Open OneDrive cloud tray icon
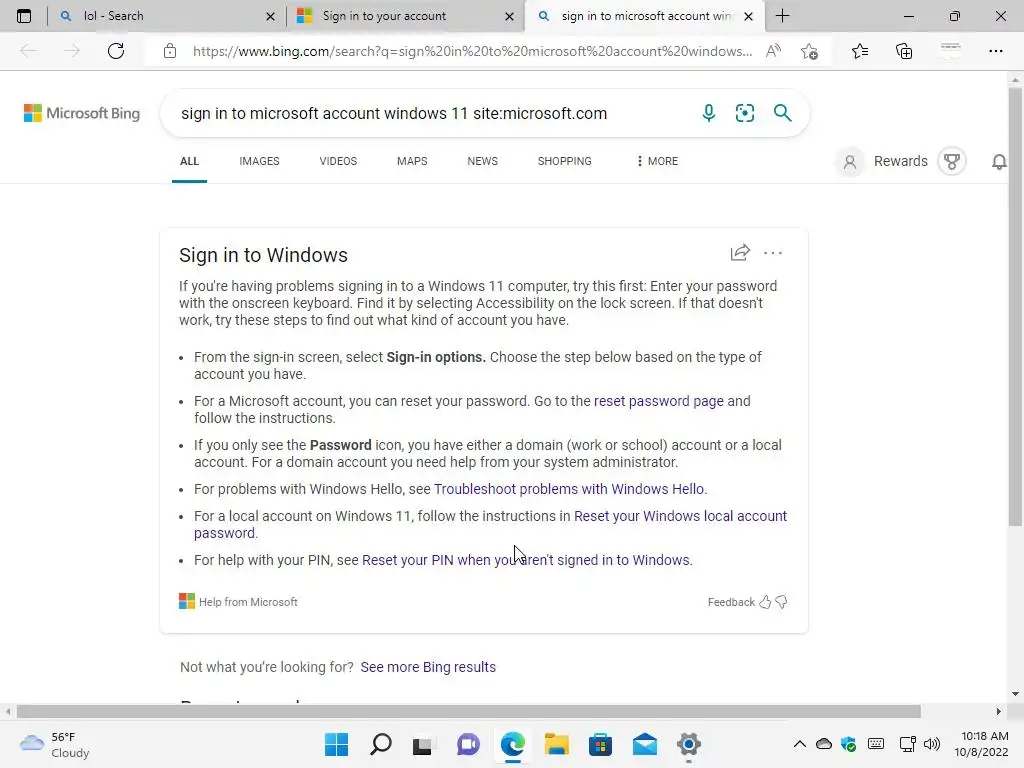 point(824,744)
